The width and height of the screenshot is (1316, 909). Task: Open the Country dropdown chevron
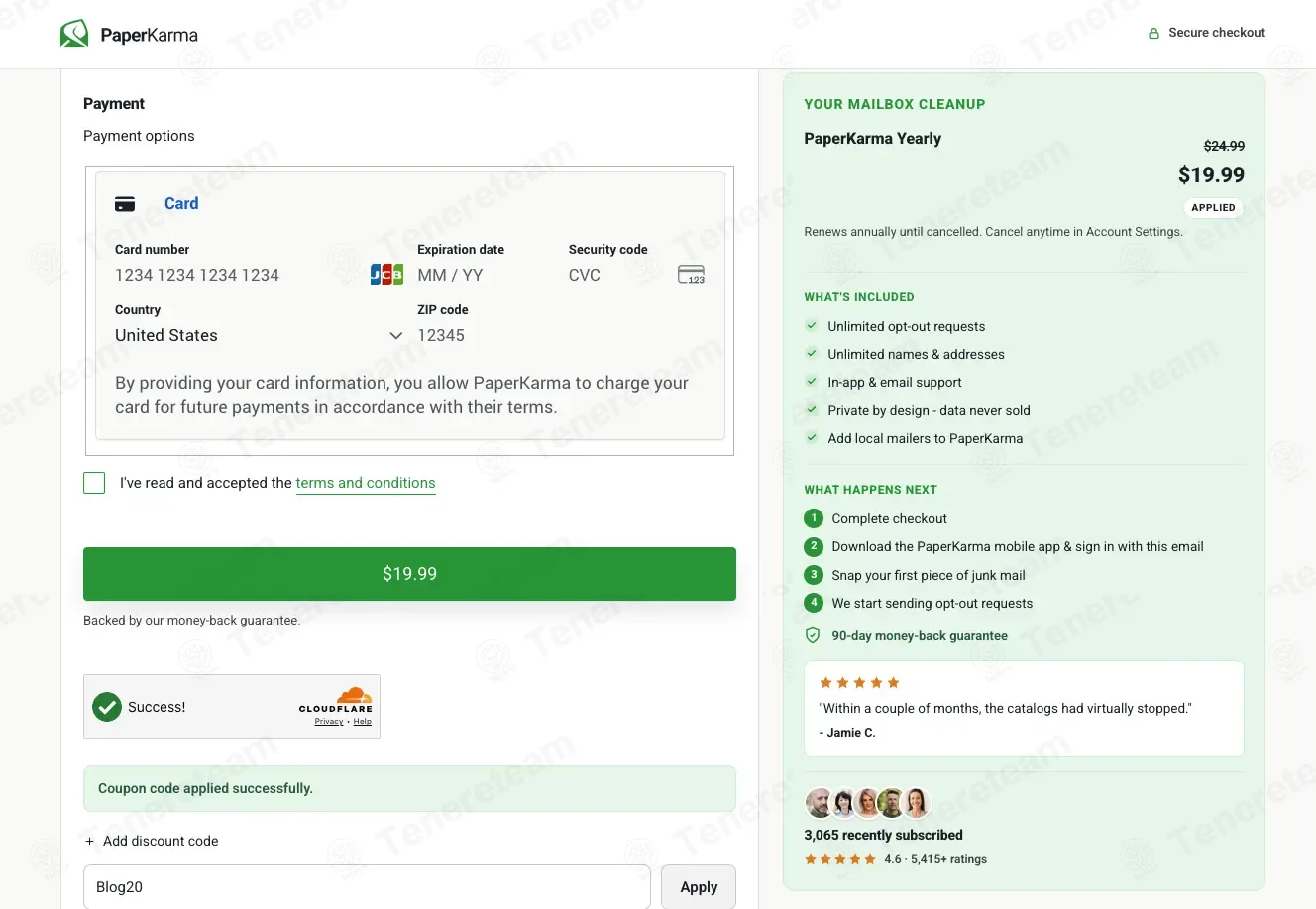pos(395,336)
